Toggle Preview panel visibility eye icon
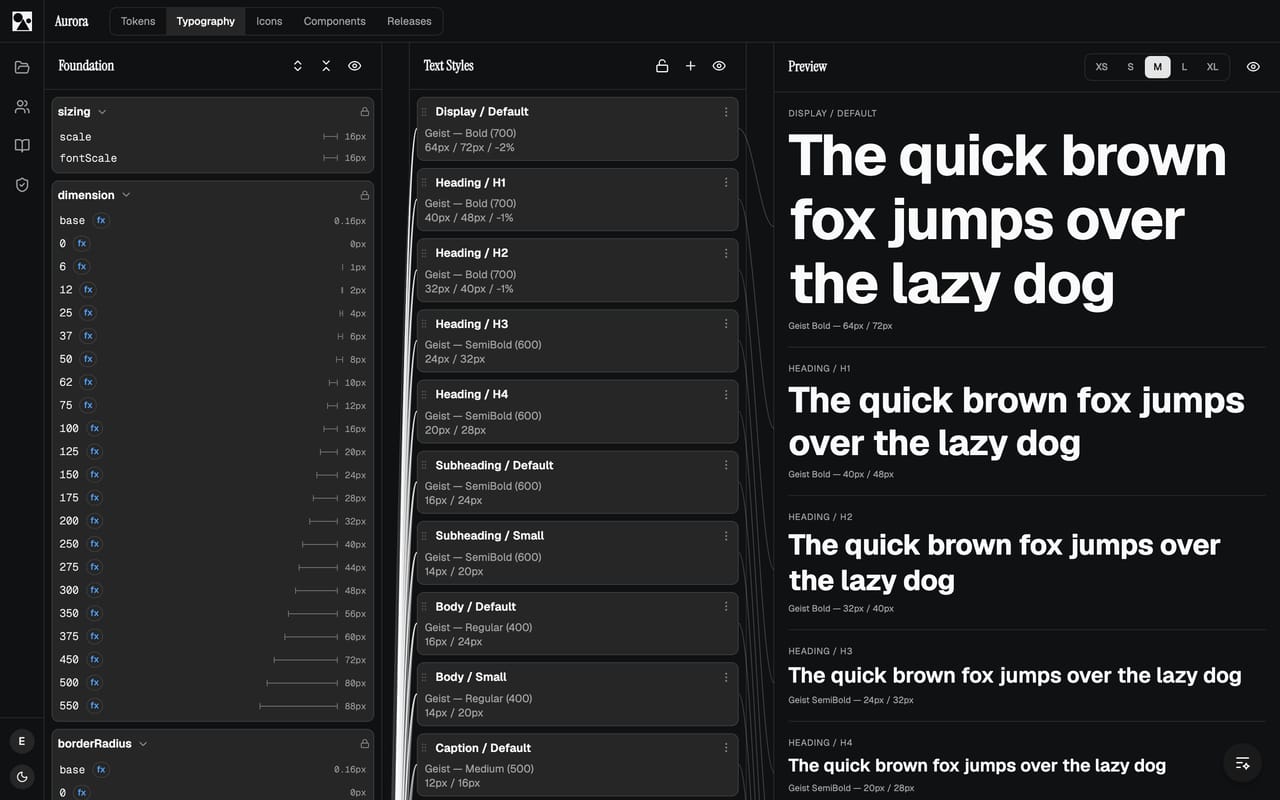1280x800 pixels. [1253, 67]
